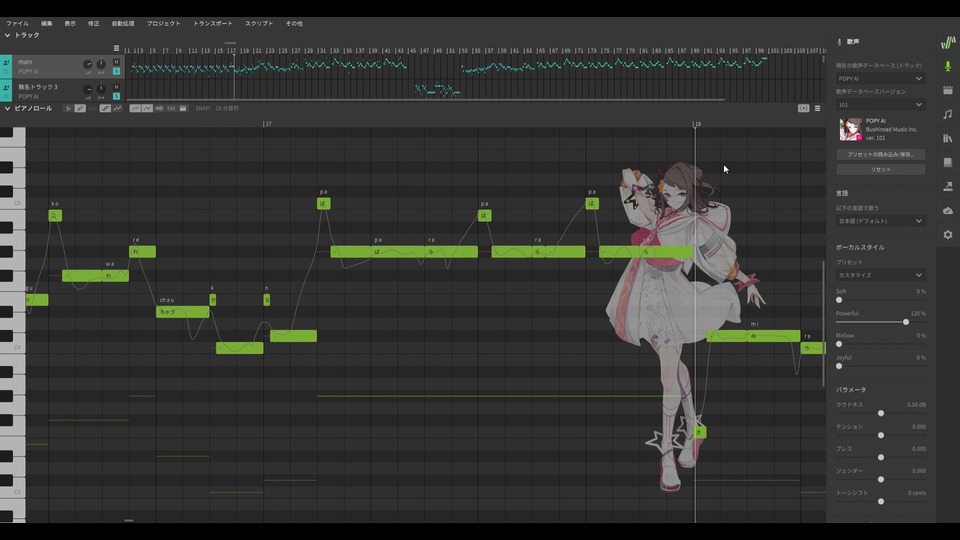Click プリセットの読み込み/保存 button
960x540 pixels.
tap(880, 154)
